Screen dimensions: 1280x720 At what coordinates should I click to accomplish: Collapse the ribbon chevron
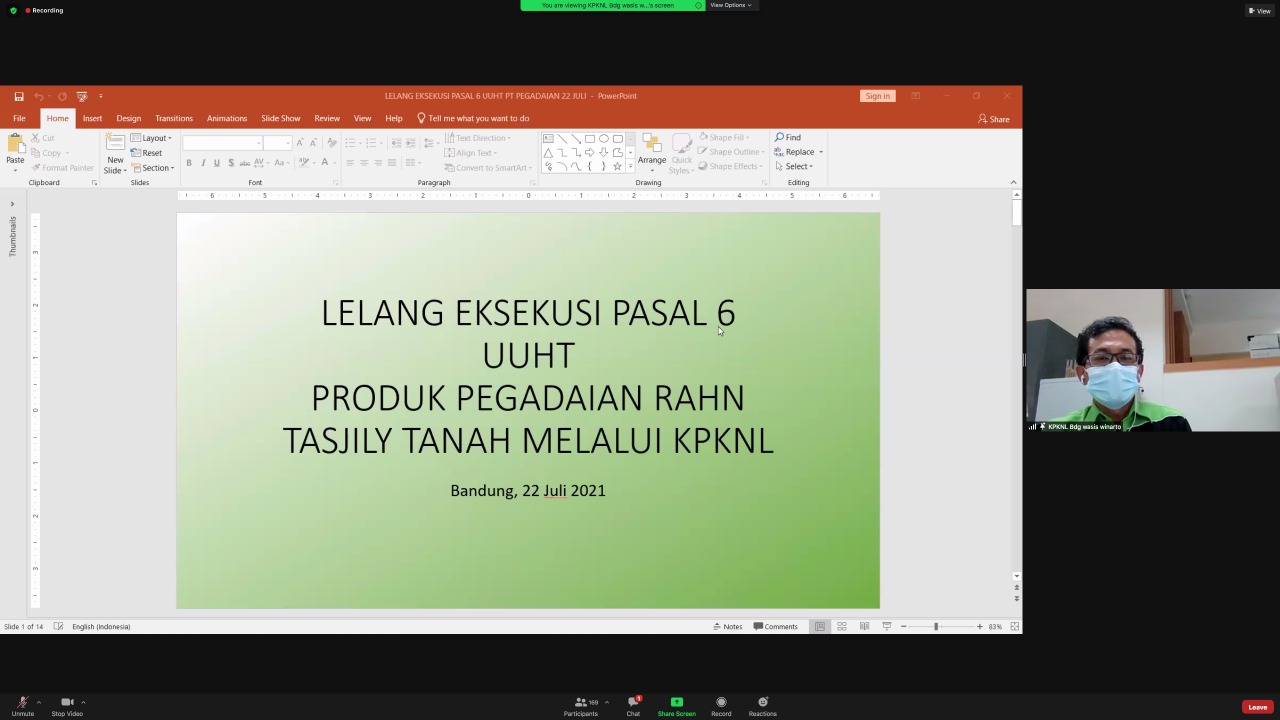tap(1013, 182)
